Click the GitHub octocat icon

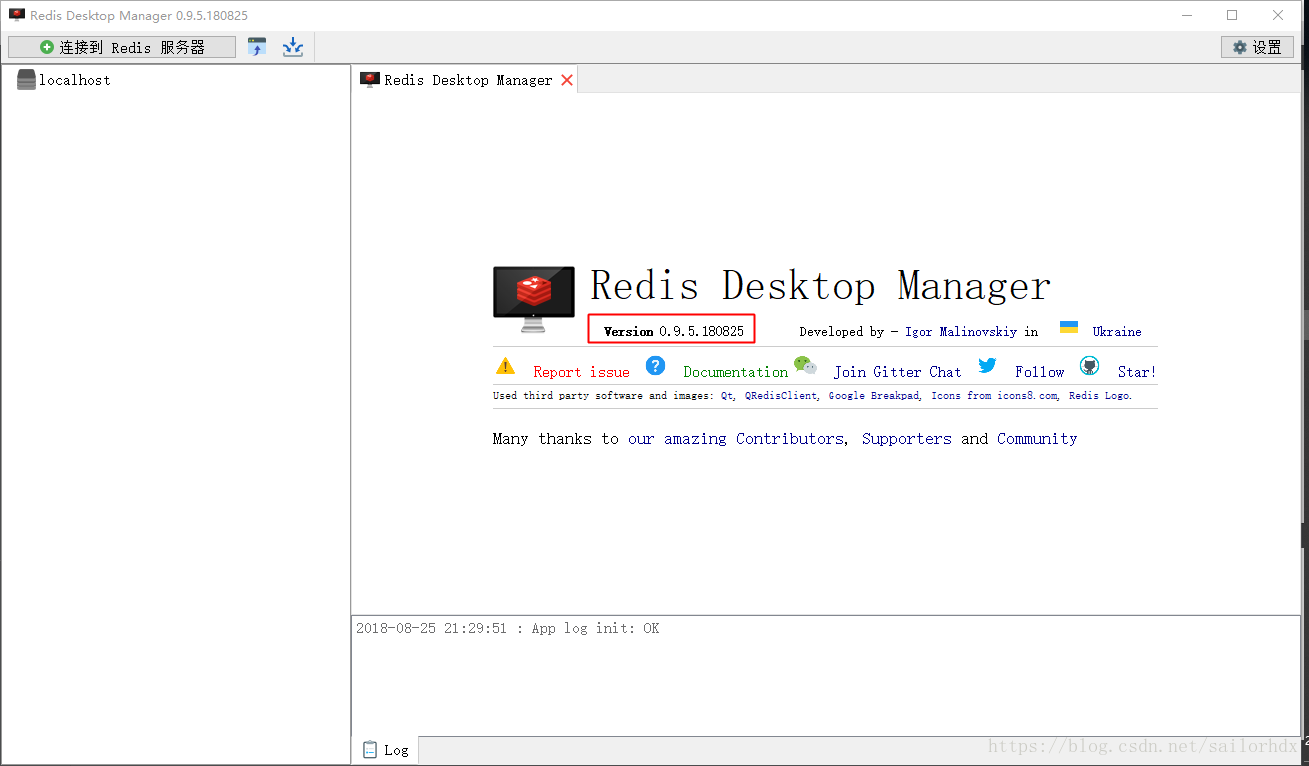(1089, 366)
